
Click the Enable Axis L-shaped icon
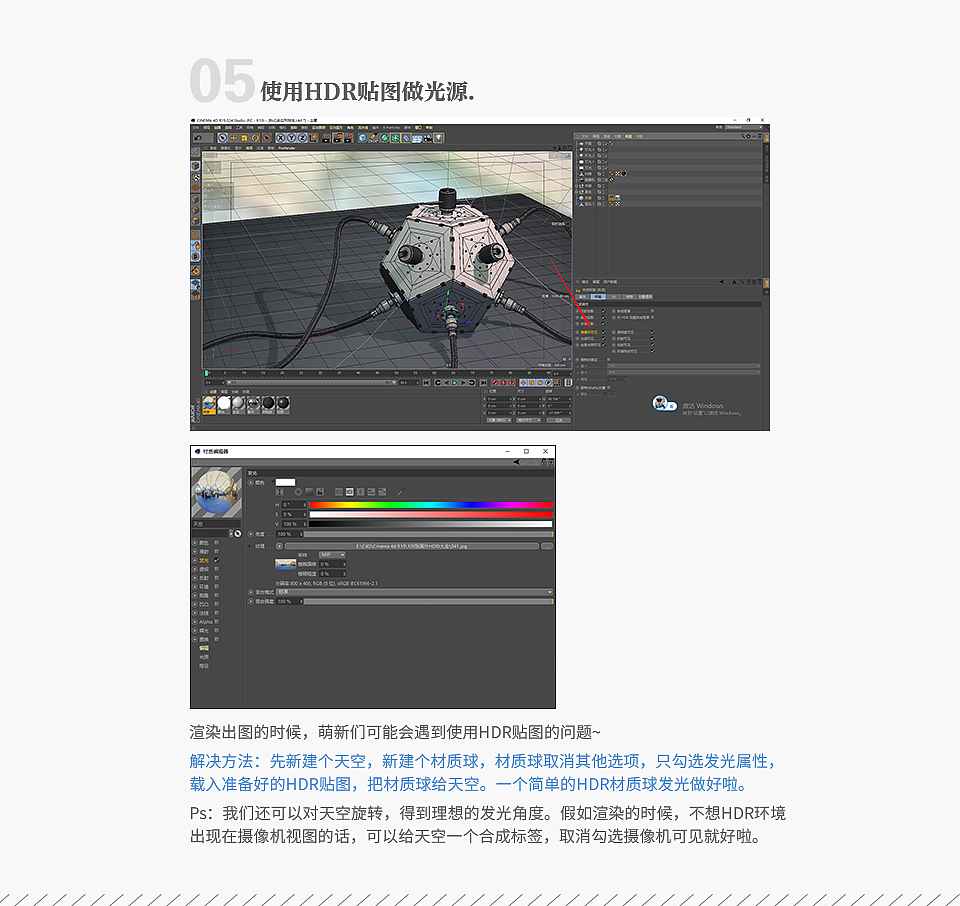195,235
